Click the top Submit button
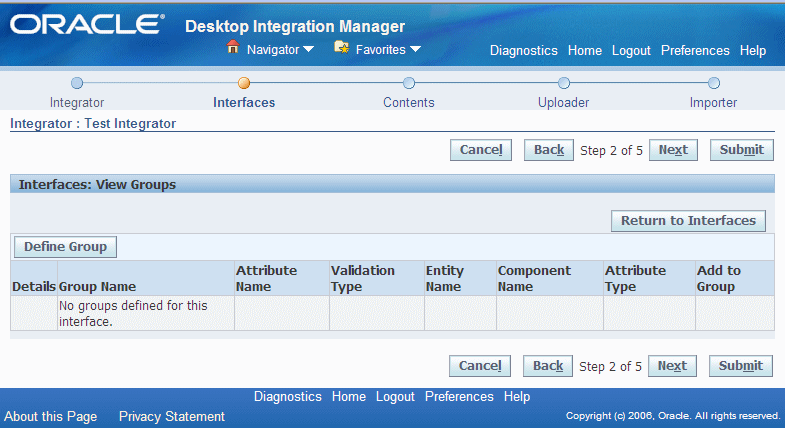Image resolution: width=785 pixels, height=428 pixels. (x=741, y=150)
